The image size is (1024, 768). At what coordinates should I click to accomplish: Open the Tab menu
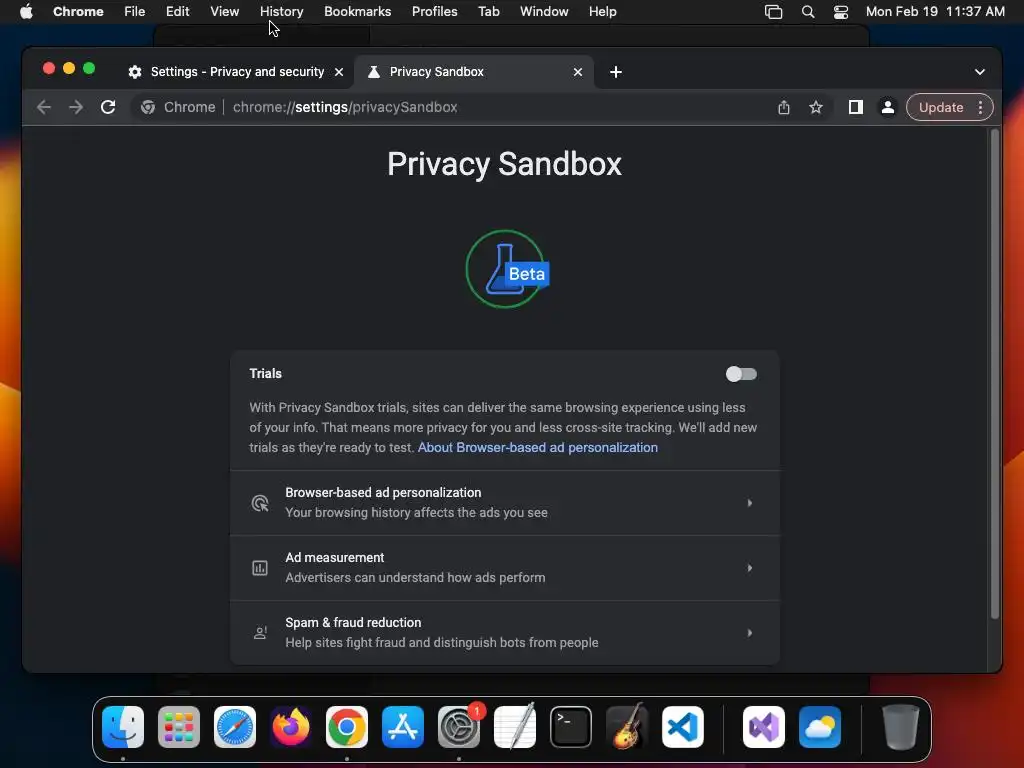pyautogui.click(x=488, y=11)
